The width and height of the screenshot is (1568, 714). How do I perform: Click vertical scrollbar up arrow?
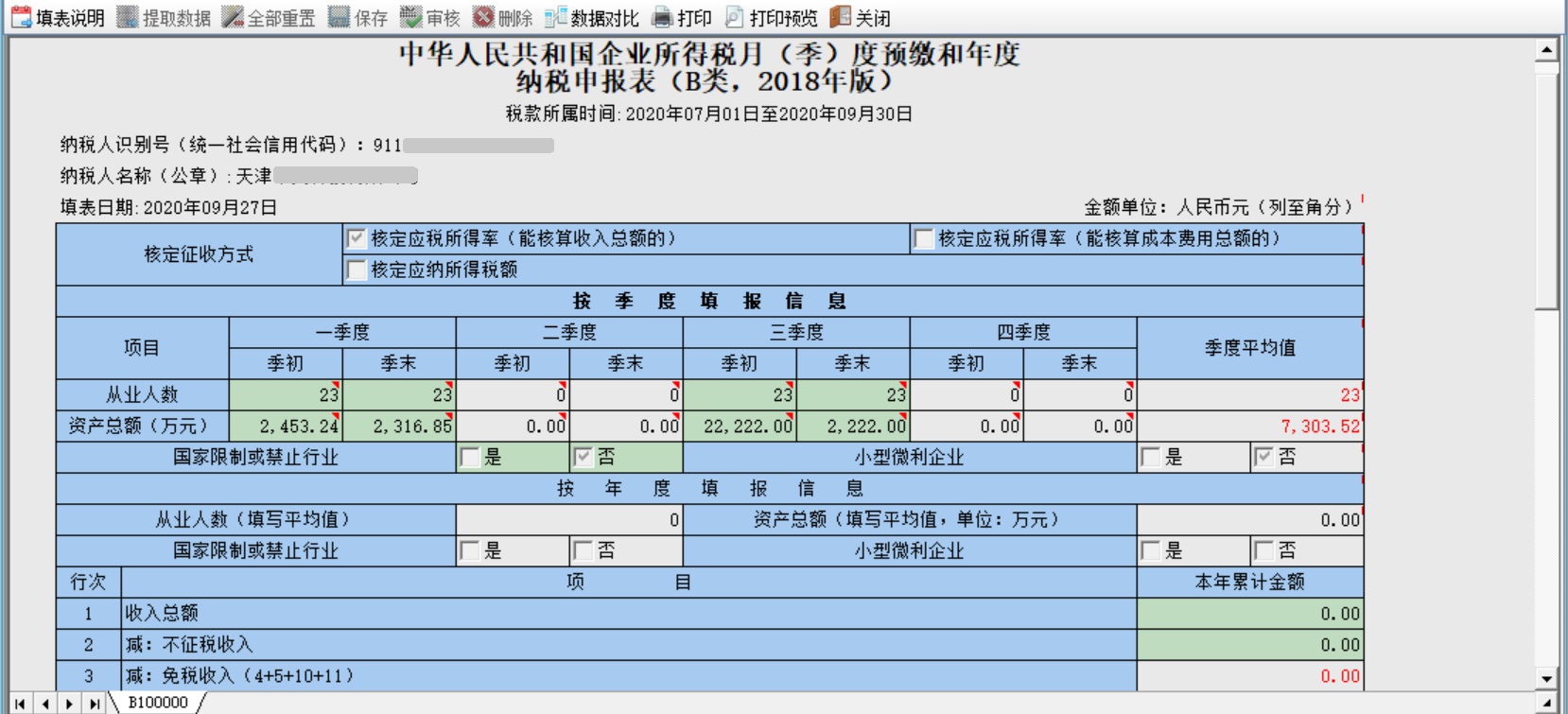(x=1546, y=51)
